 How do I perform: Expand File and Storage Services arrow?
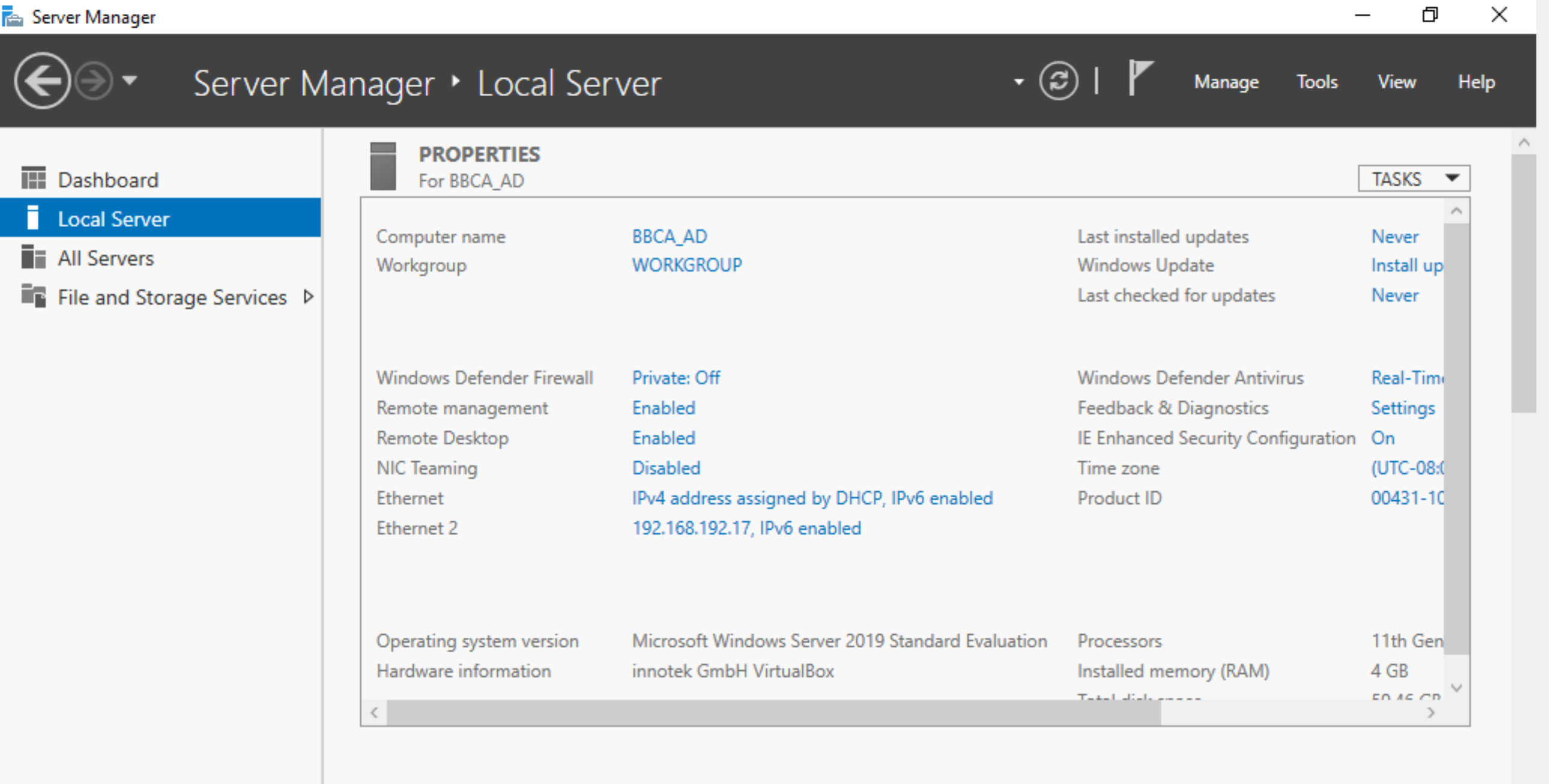point(308,296)
